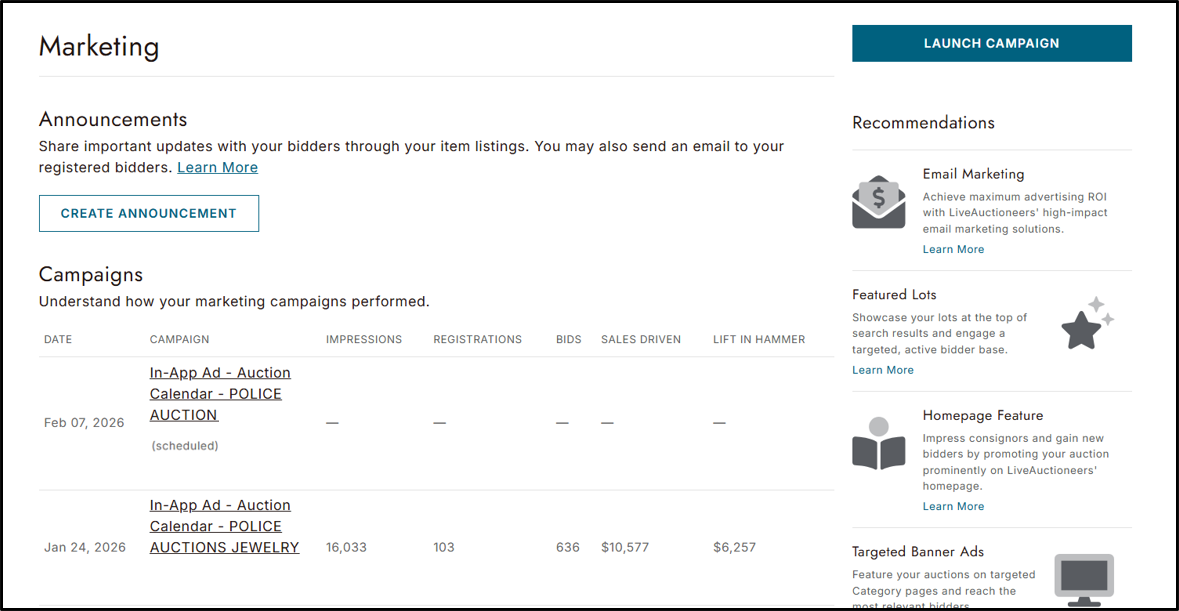Viewport: 1179px width, 611px height.
Task: Click the Launch Campaign button
Action: click(x=991, y=44)
